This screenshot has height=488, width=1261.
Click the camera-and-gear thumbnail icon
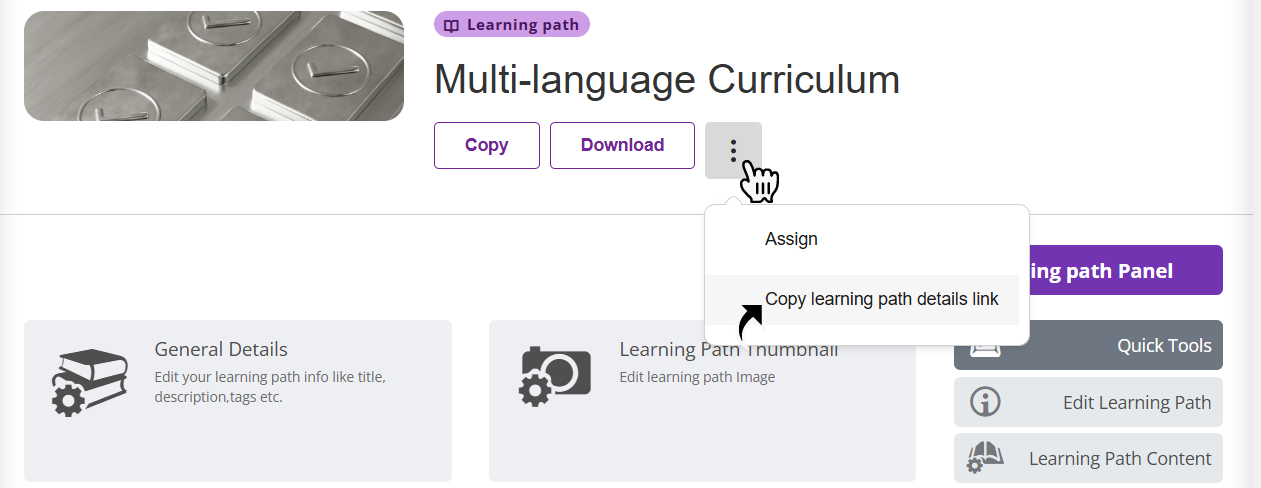(x=555, y=376)
